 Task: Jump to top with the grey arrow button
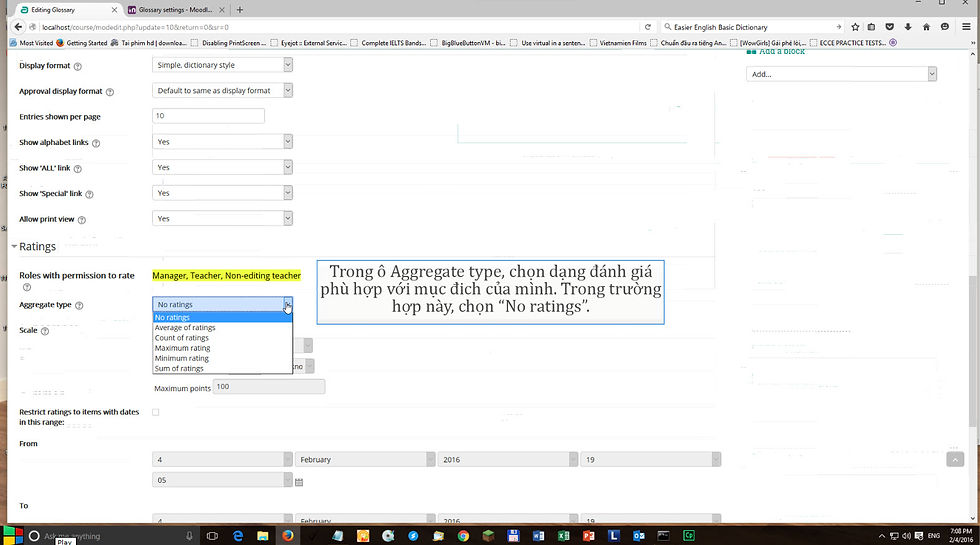click(955, 459)
